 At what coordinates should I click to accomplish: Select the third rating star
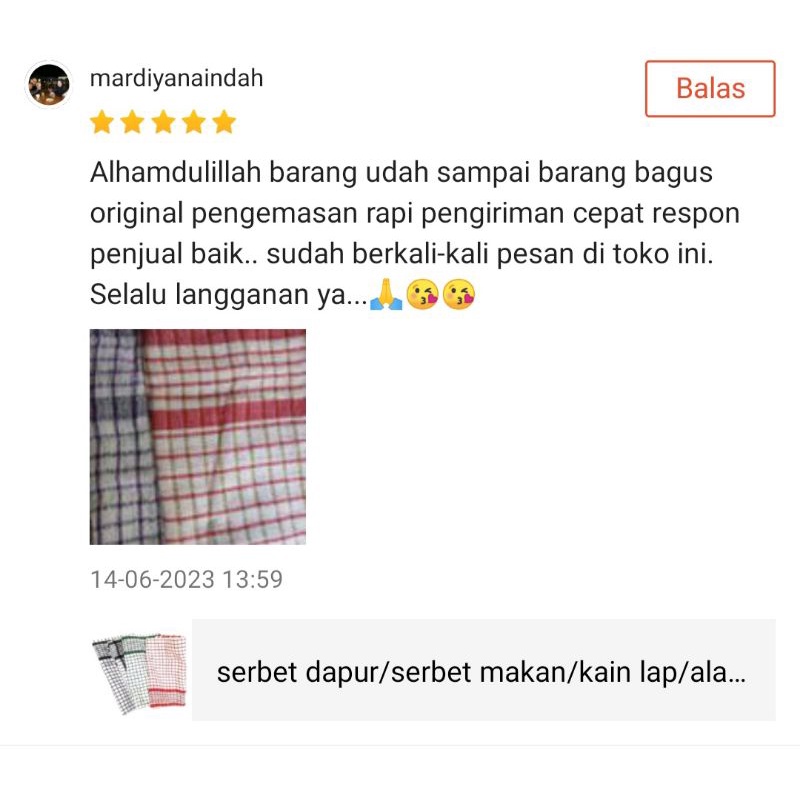tap(163, 122)
